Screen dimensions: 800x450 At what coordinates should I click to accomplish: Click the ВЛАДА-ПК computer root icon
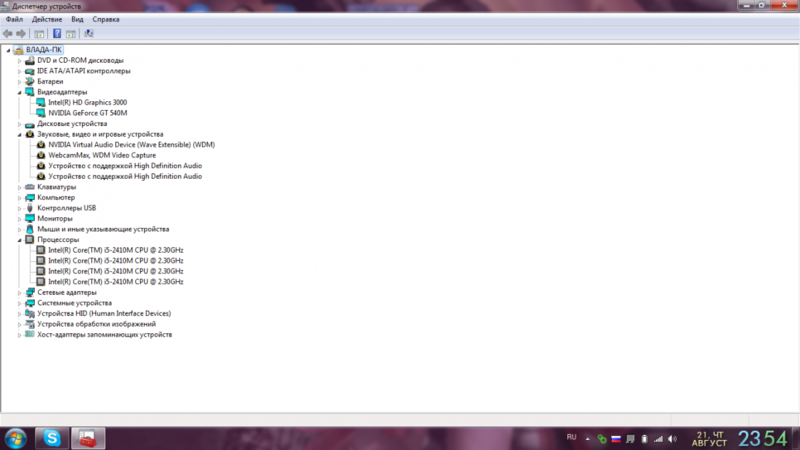click(18, 50)
